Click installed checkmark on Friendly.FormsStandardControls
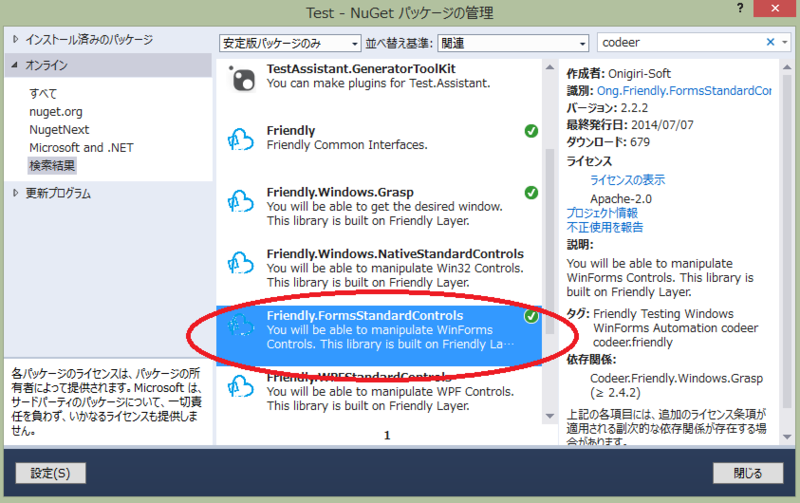Image resolution: width=800 pixels, height=503 pixels. click(x=531, y=316)
